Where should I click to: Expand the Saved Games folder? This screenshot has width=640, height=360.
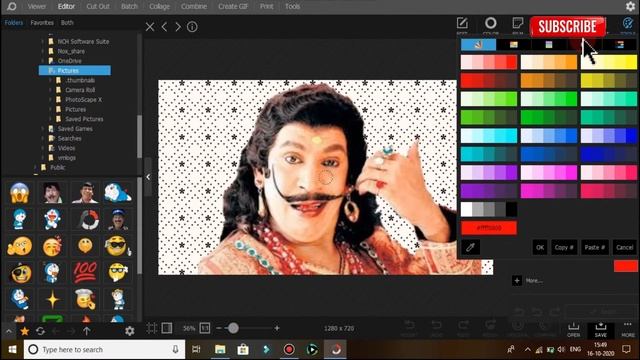(43, 129)
